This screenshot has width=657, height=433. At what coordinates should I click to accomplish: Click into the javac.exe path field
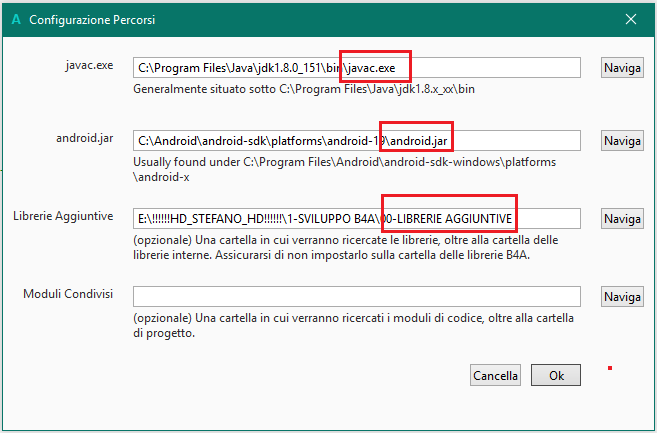tap(357, 67)
